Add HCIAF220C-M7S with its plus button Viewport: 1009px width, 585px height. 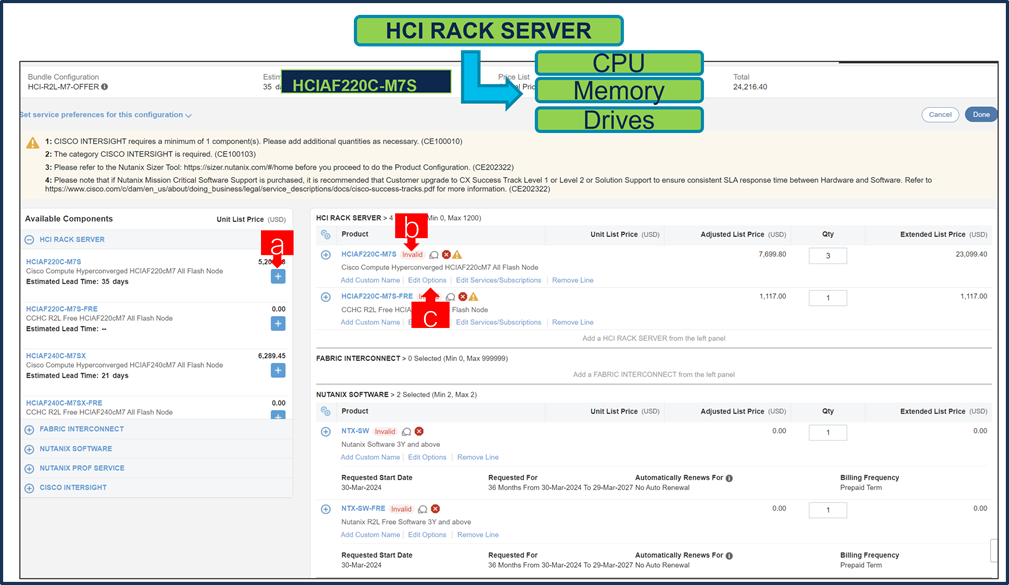(278, 277)
